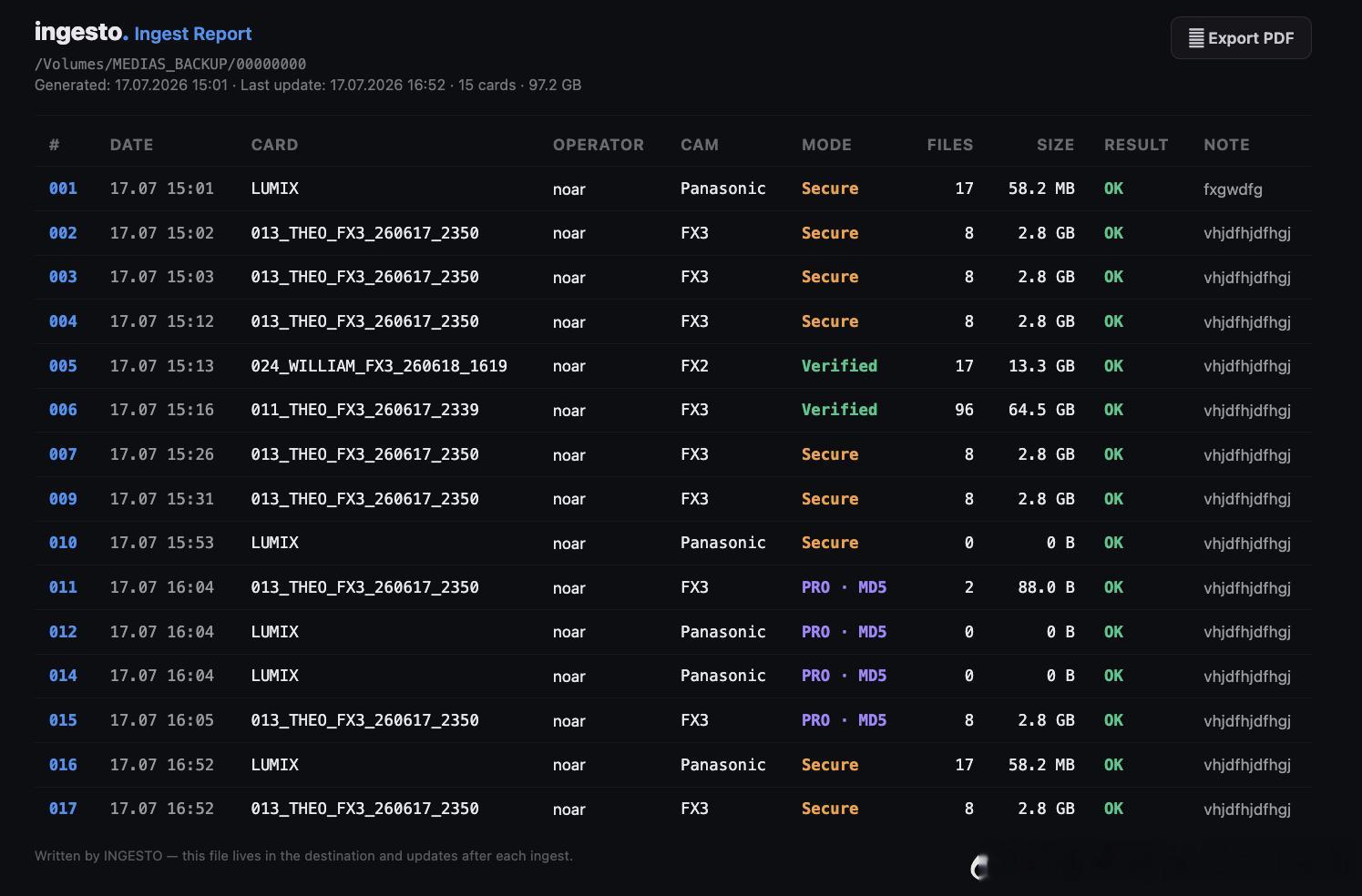Click the DATE column header

click(x=131, y=145)
